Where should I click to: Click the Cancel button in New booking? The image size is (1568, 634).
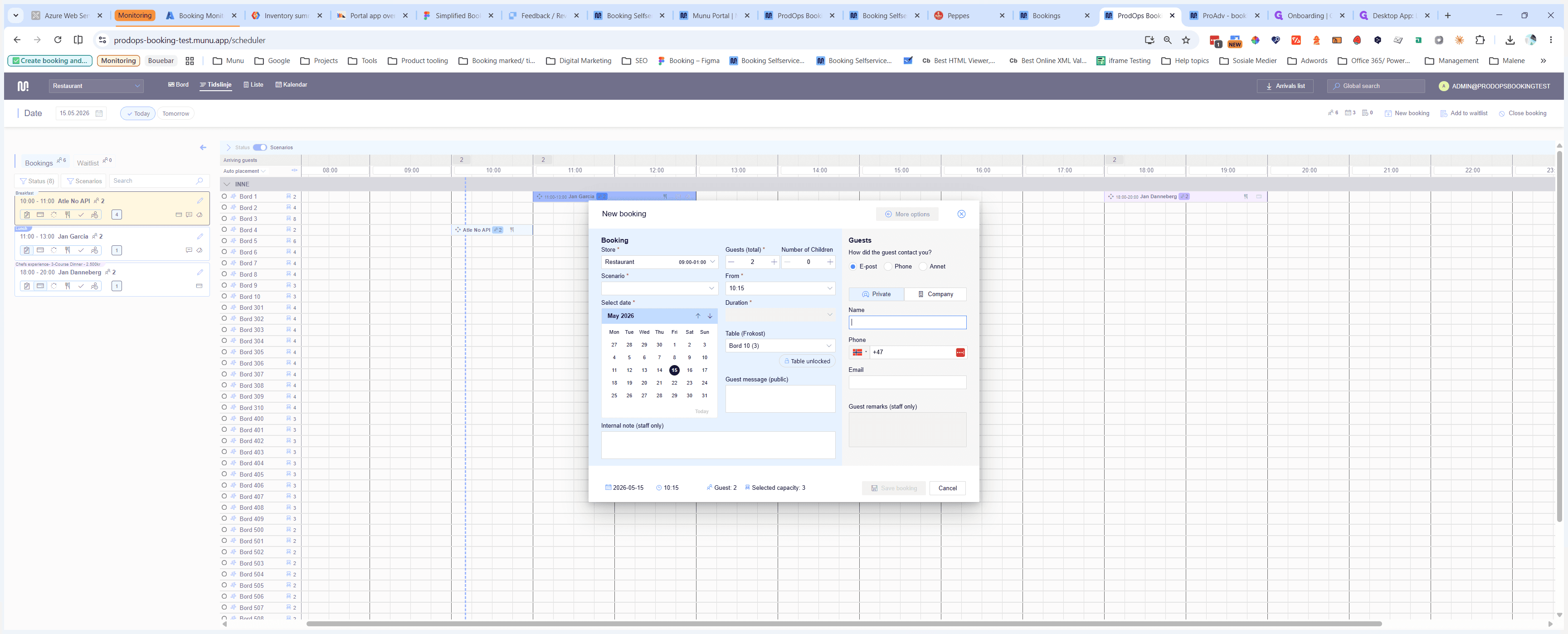pyautogui.click(x=947, y=488)
